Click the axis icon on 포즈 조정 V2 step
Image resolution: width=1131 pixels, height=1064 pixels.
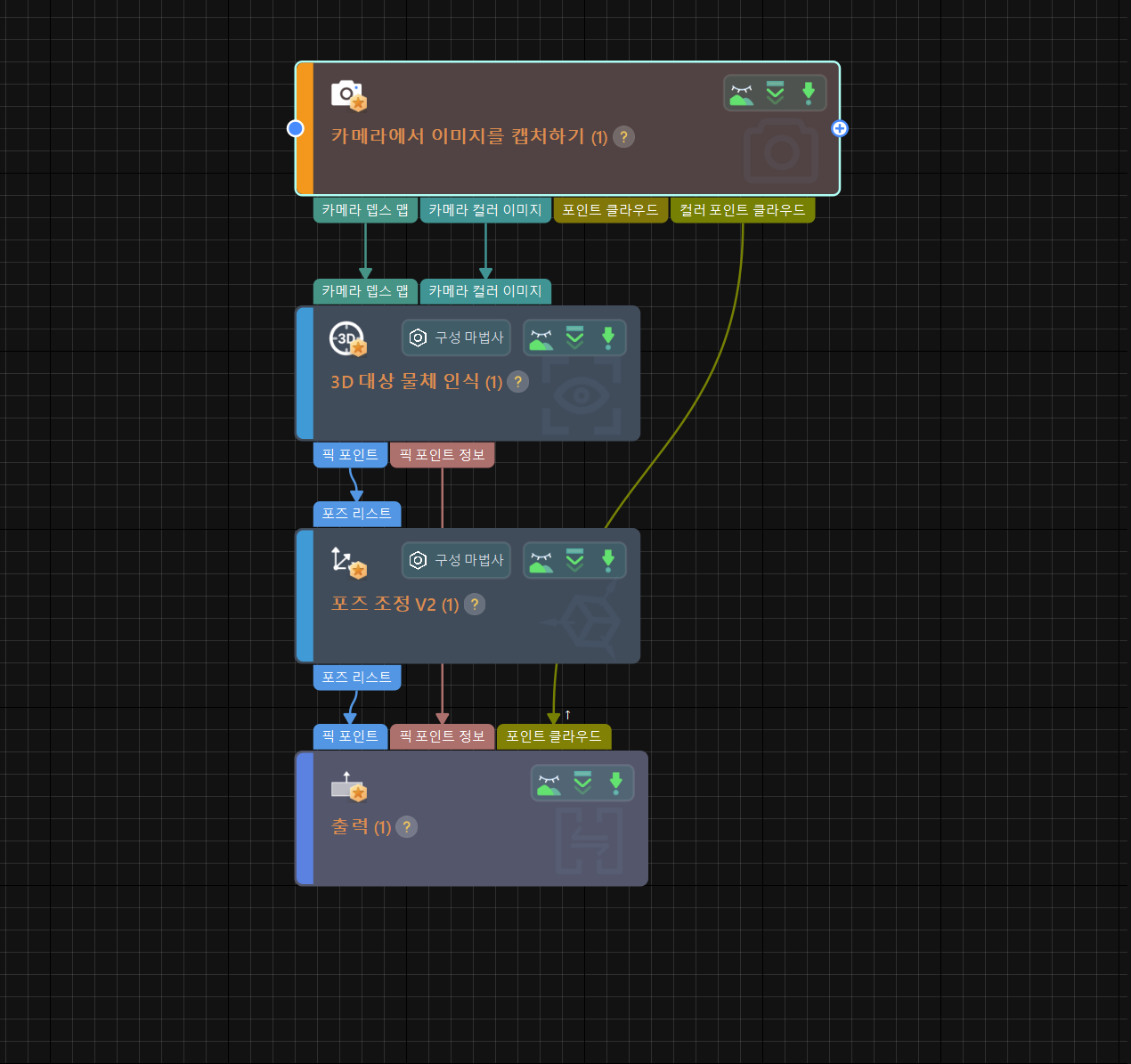(348, 562)
